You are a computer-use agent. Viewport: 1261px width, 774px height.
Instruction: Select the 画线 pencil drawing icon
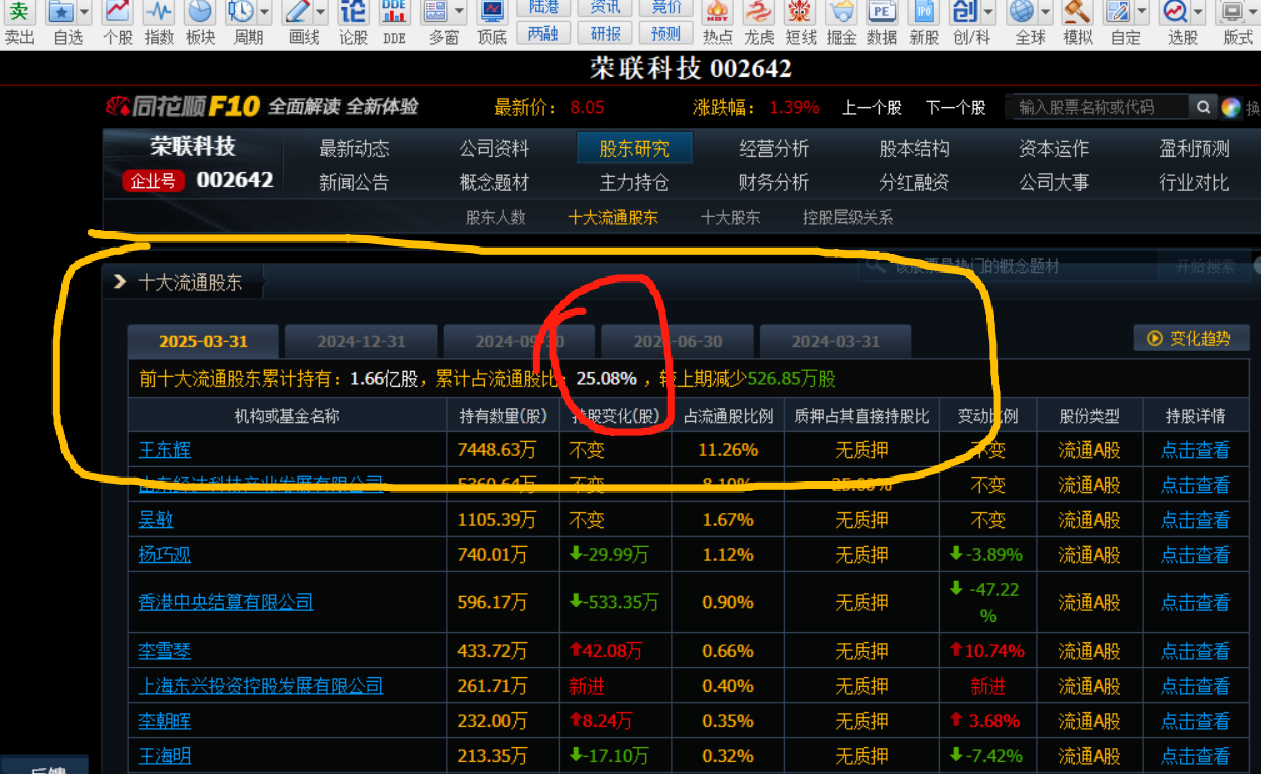point(297,12)
